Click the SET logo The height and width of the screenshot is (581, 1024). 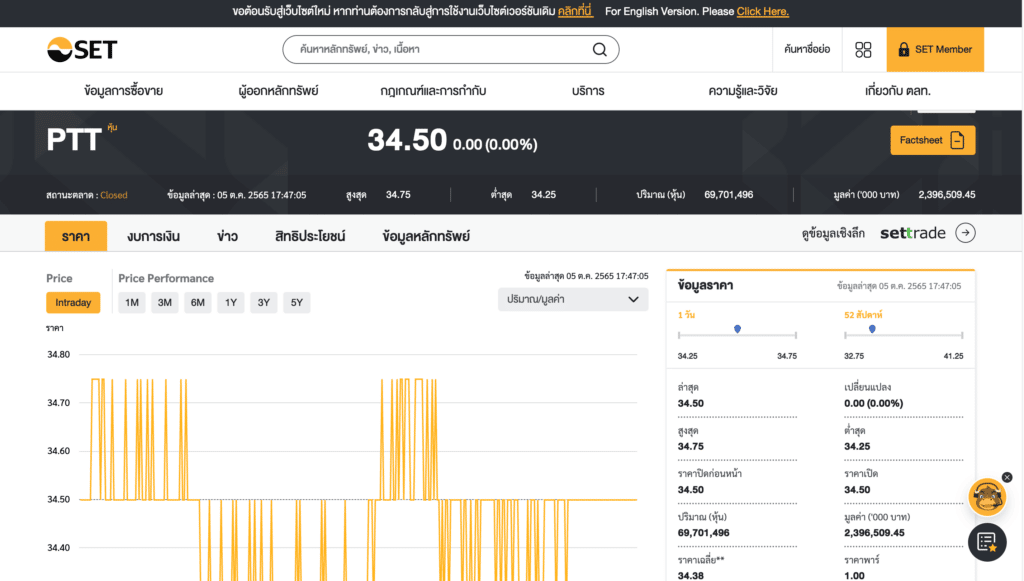coord(82,50)
